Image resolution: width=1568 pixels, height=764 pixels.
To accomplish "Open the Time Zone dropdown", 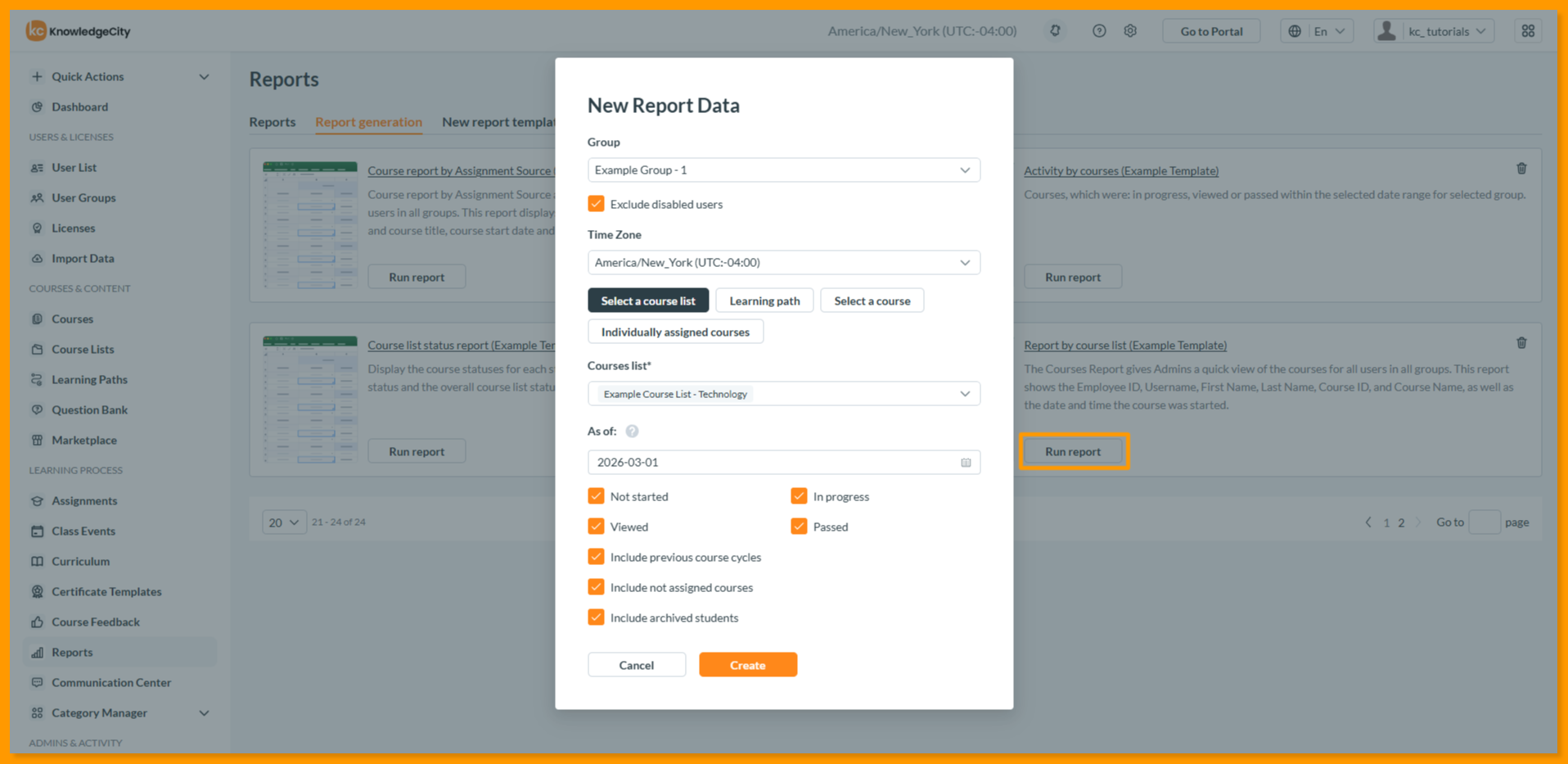I will click(x=783, y=263).
